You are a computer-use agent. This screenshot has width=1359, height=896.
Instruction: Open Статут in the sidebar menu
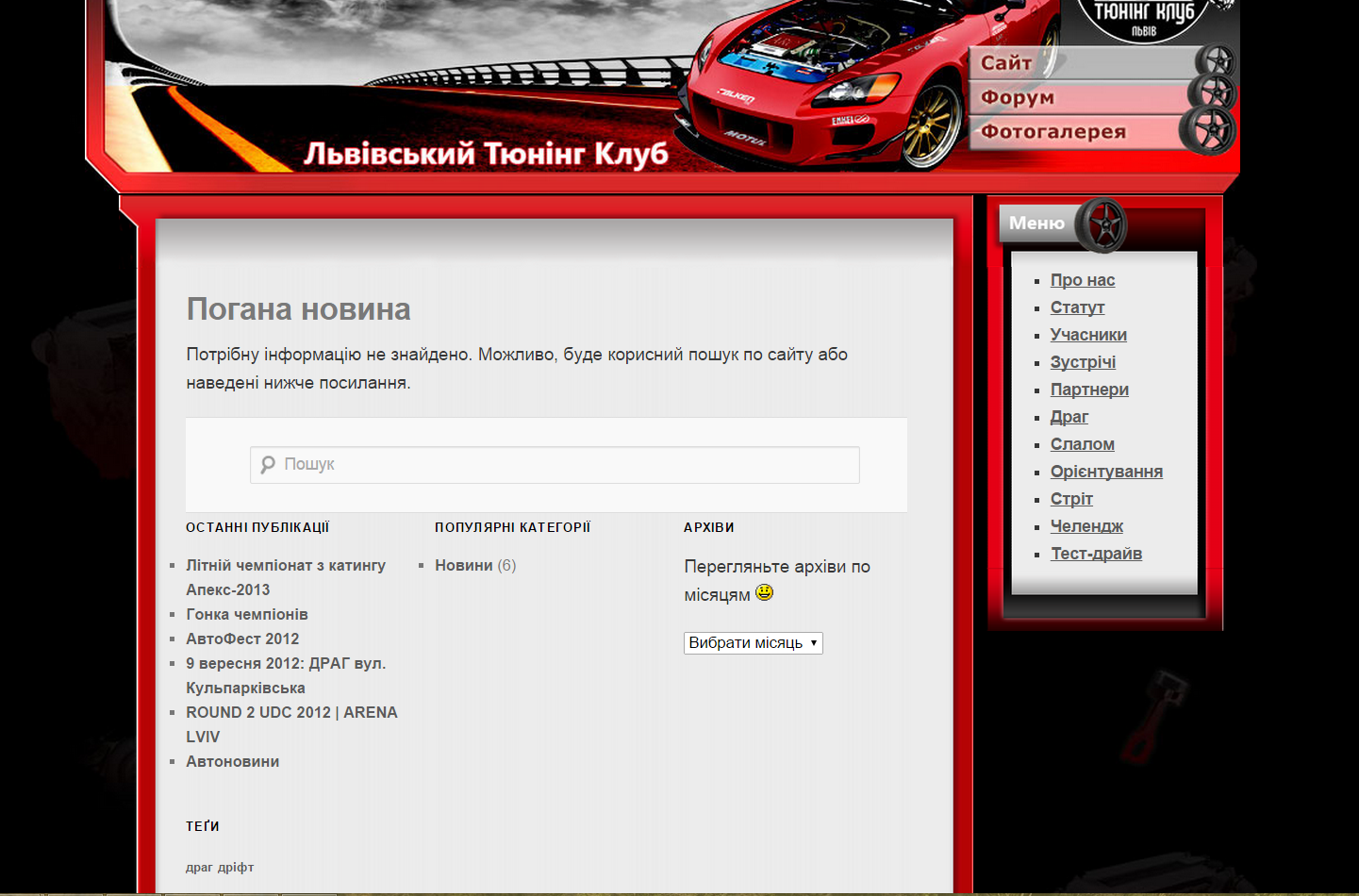click(1077, 307)
